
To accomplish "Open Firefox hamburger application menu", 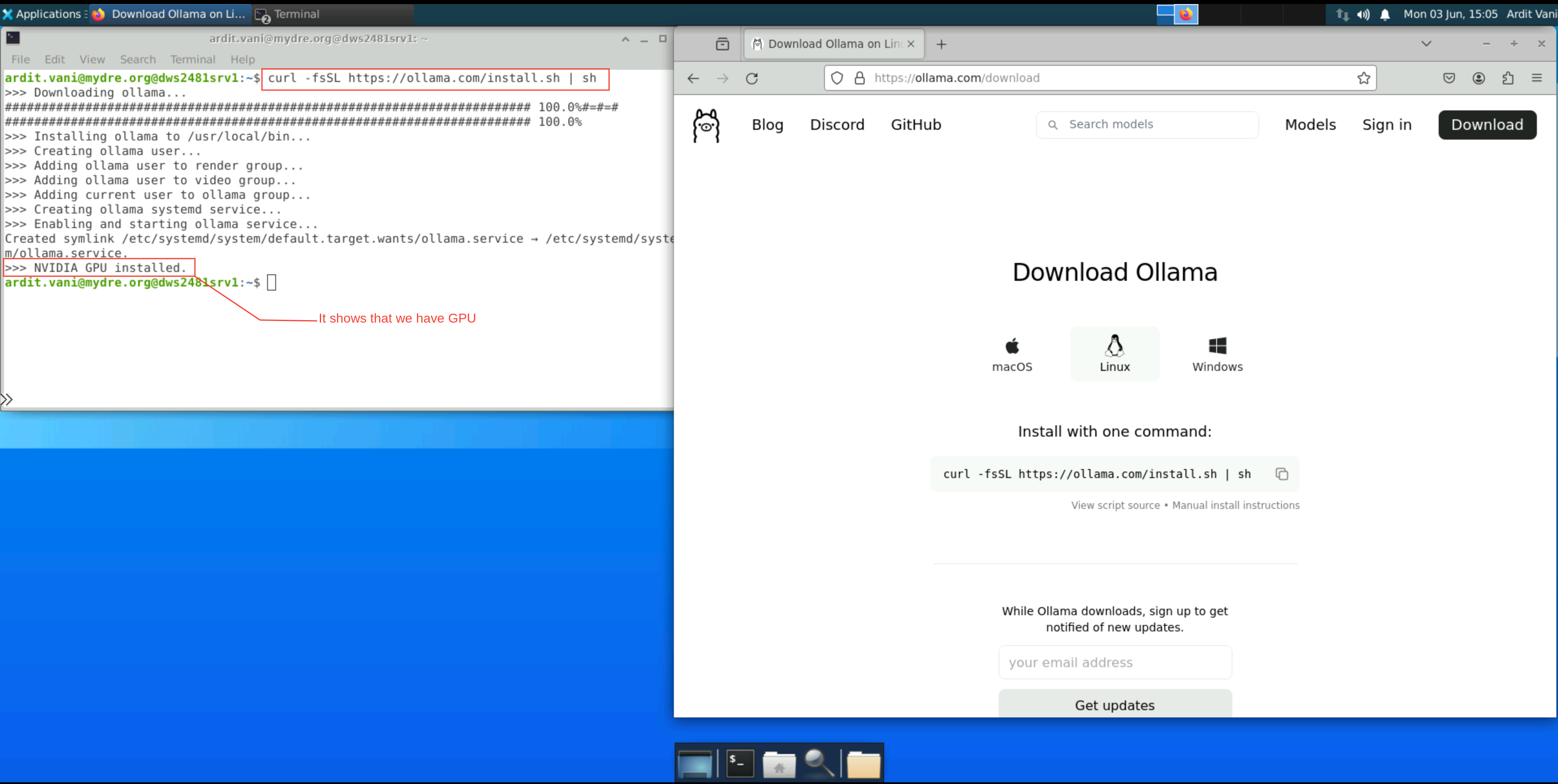I will [1537, 78].
